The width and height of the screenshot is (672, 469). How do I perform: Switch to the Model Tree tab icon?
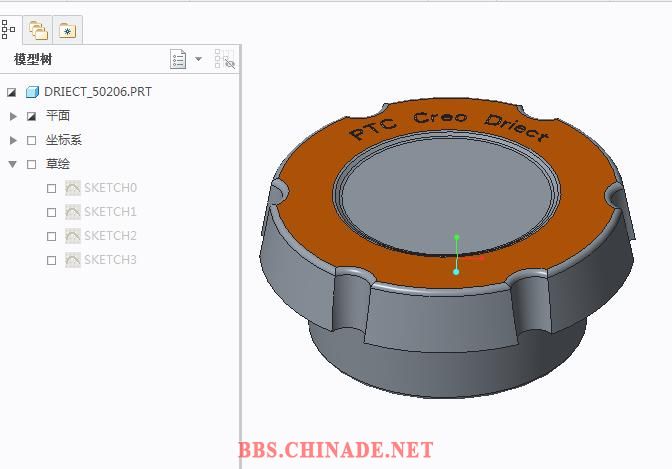pos(9,30)
